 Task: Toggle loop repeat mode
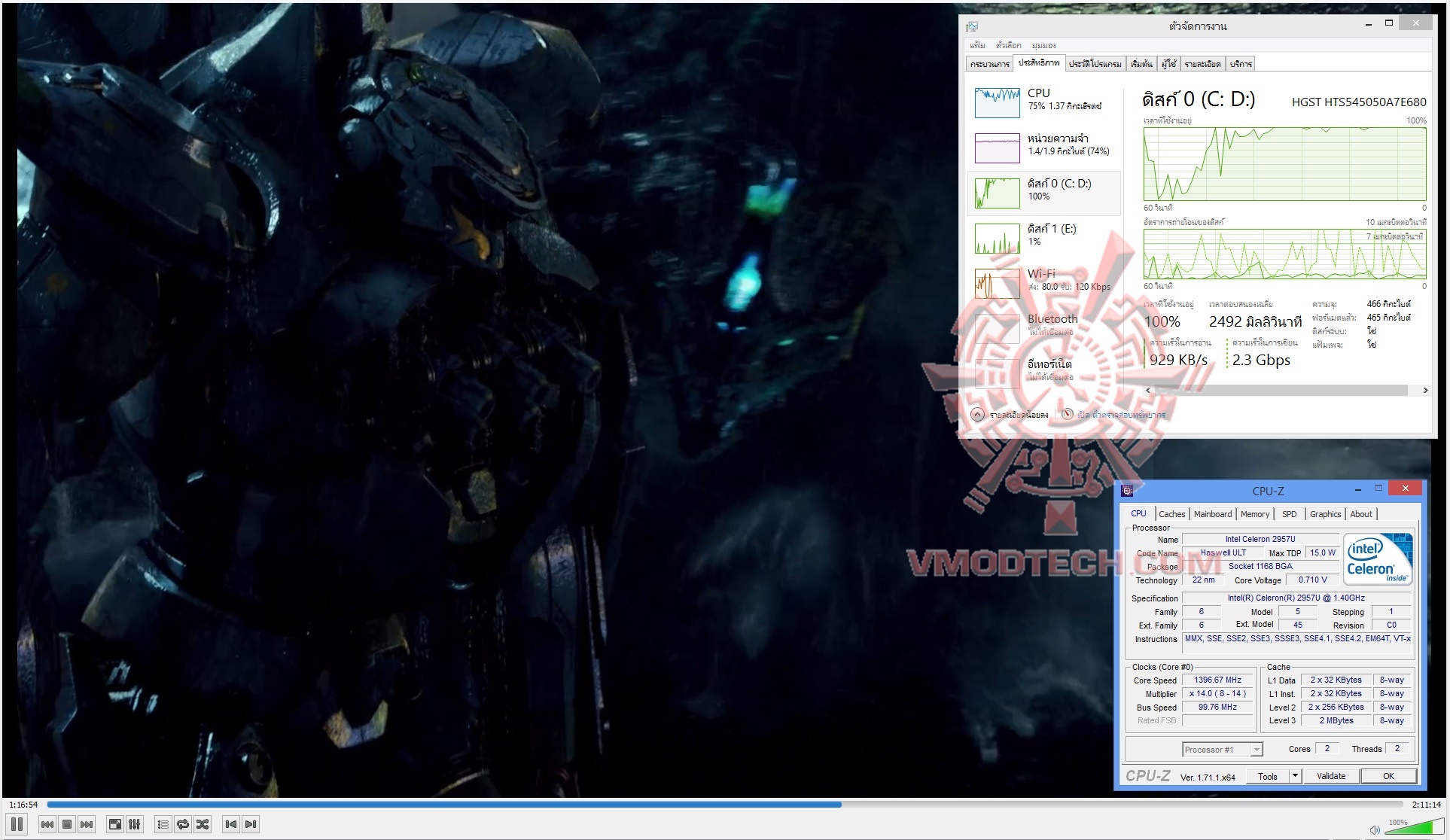click(183, 824)
